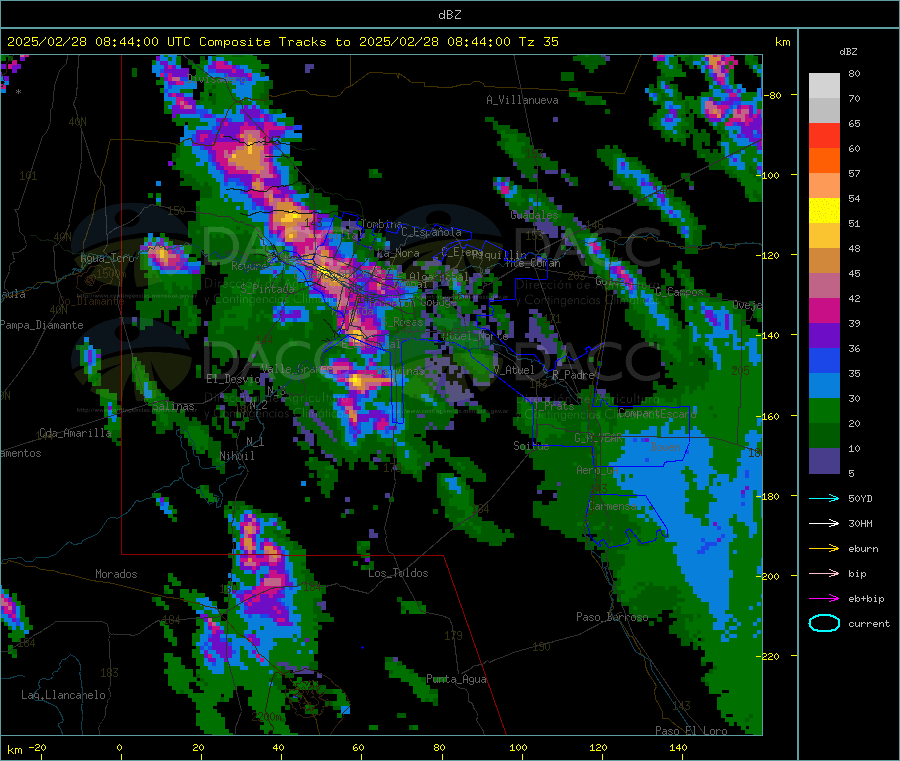This screenshot has height=761, width=900.
Task: Click the -220 km axis tick label
Action: coord(770,657)
